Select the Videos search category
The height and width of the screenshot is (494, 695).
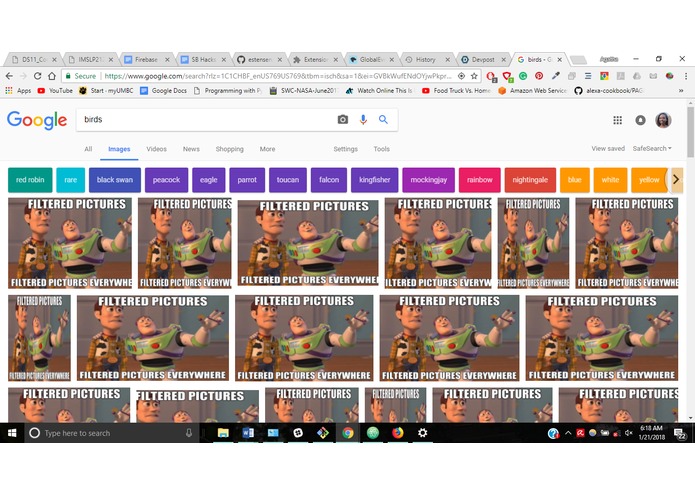coord(156,149)
